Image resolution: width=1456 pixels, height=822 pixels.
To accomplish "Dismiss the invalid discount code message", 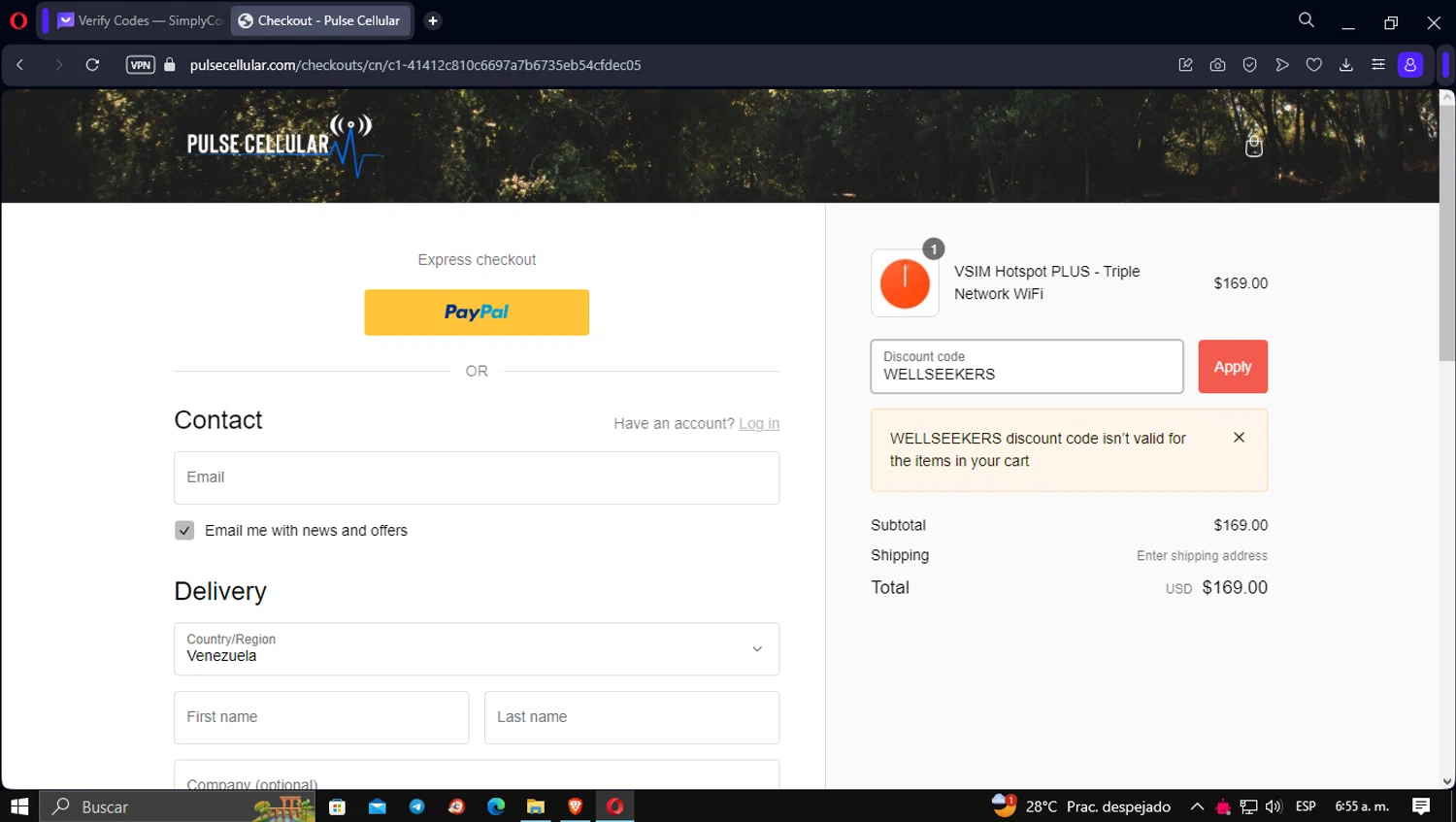I will [1239, 438].
